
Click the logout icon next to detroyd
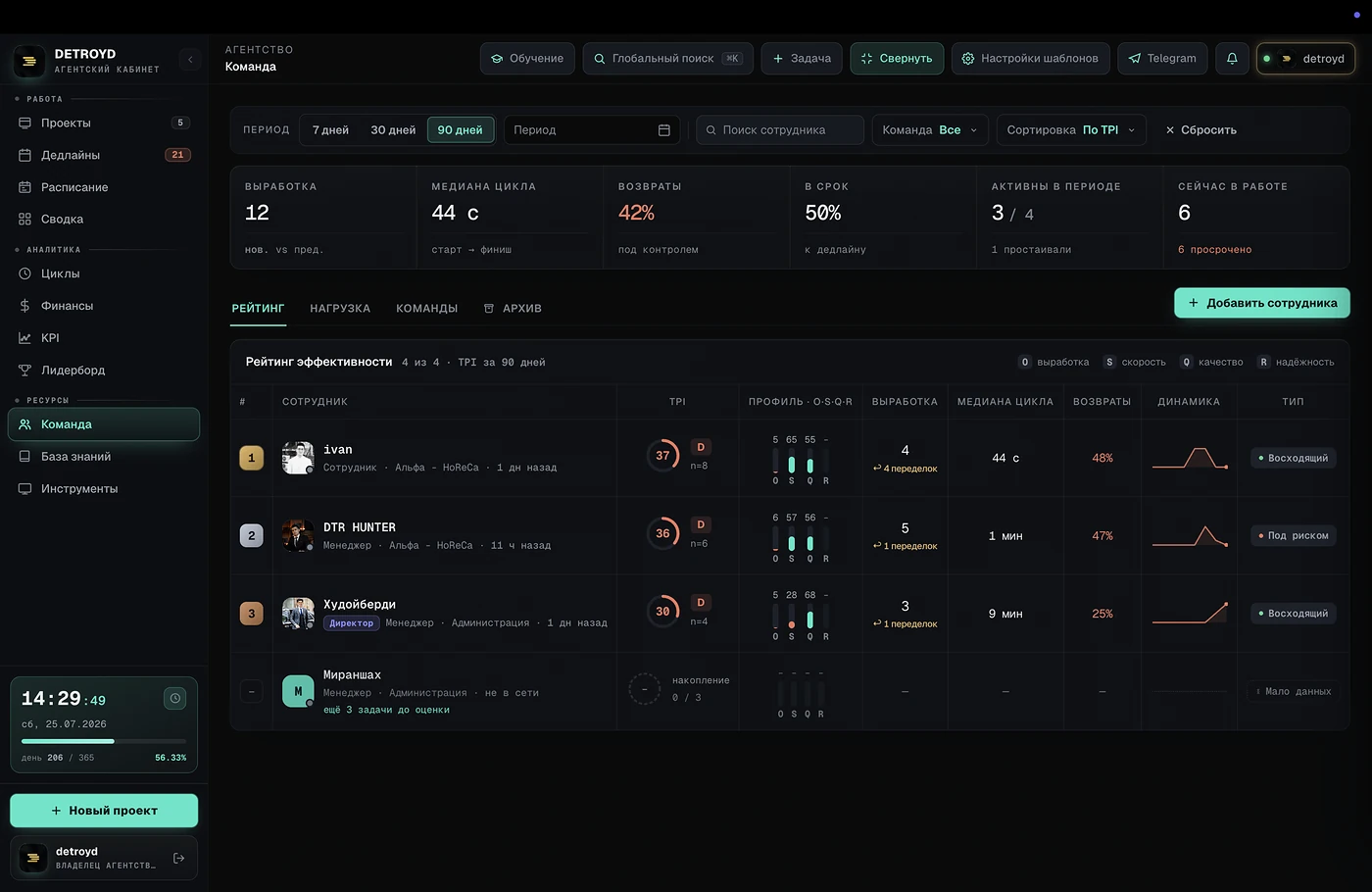[x=178, y=859]
